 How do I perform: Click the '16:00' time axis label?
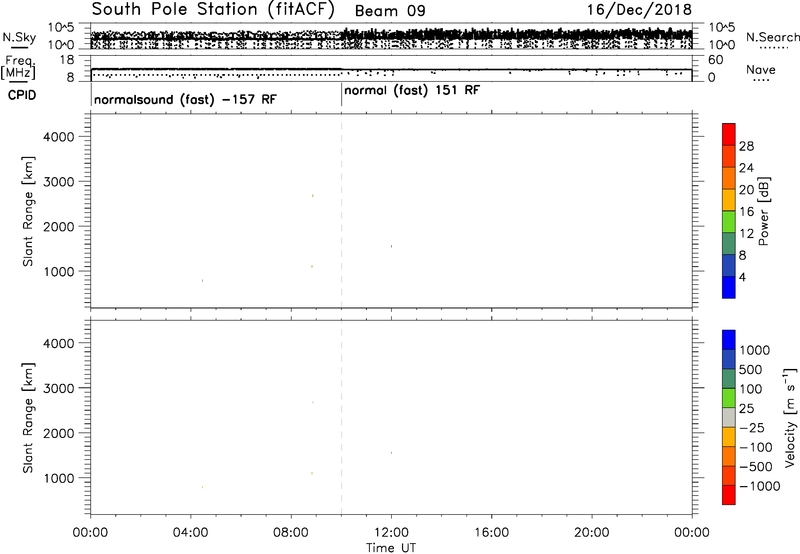[x=491, y=533]
